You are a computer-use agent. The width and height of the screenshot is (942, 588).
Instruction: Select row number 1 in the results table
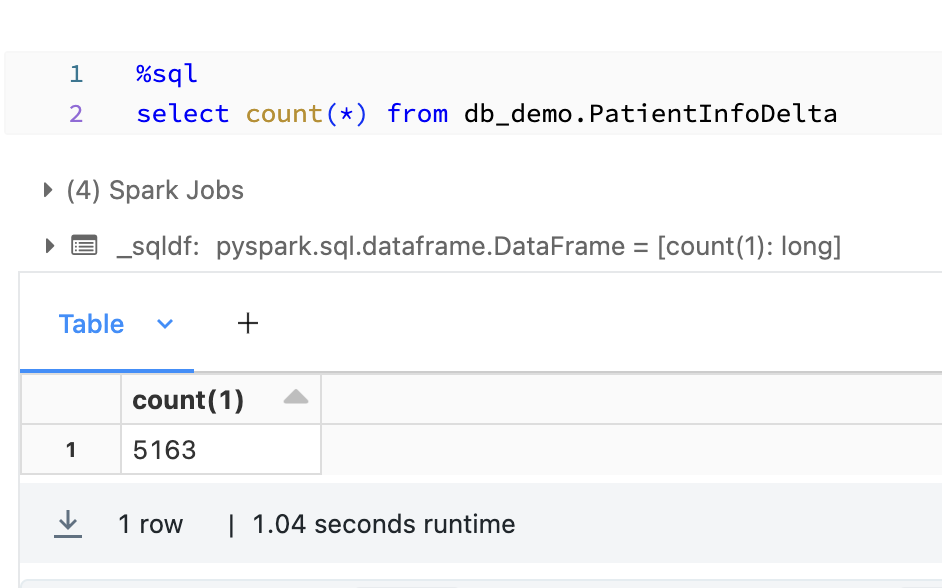71,449
